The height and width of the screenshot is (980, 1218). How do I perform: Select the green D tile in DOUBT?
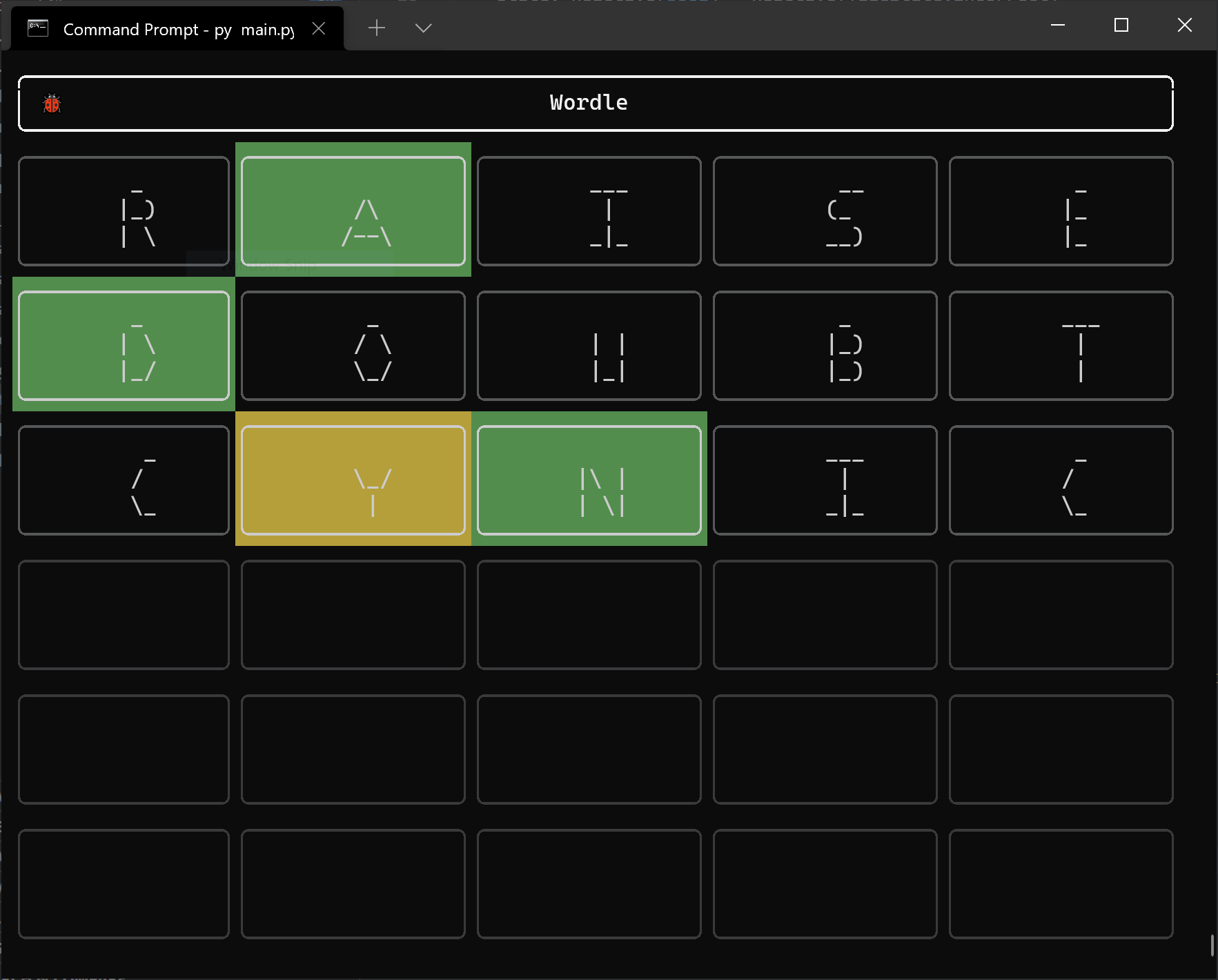click(x=124, y=345)
